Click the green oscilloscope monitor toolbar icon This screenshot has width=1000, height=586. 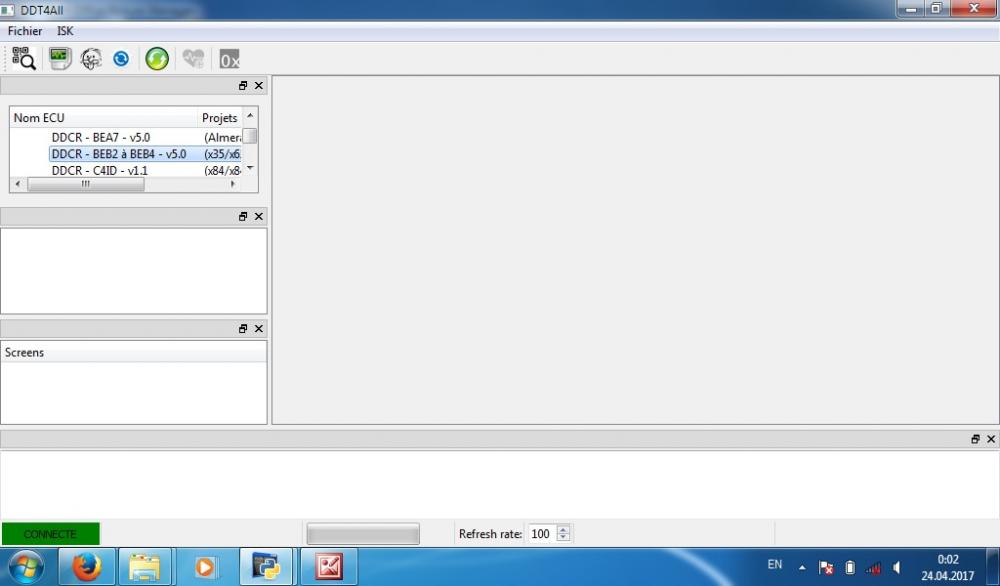61,59
